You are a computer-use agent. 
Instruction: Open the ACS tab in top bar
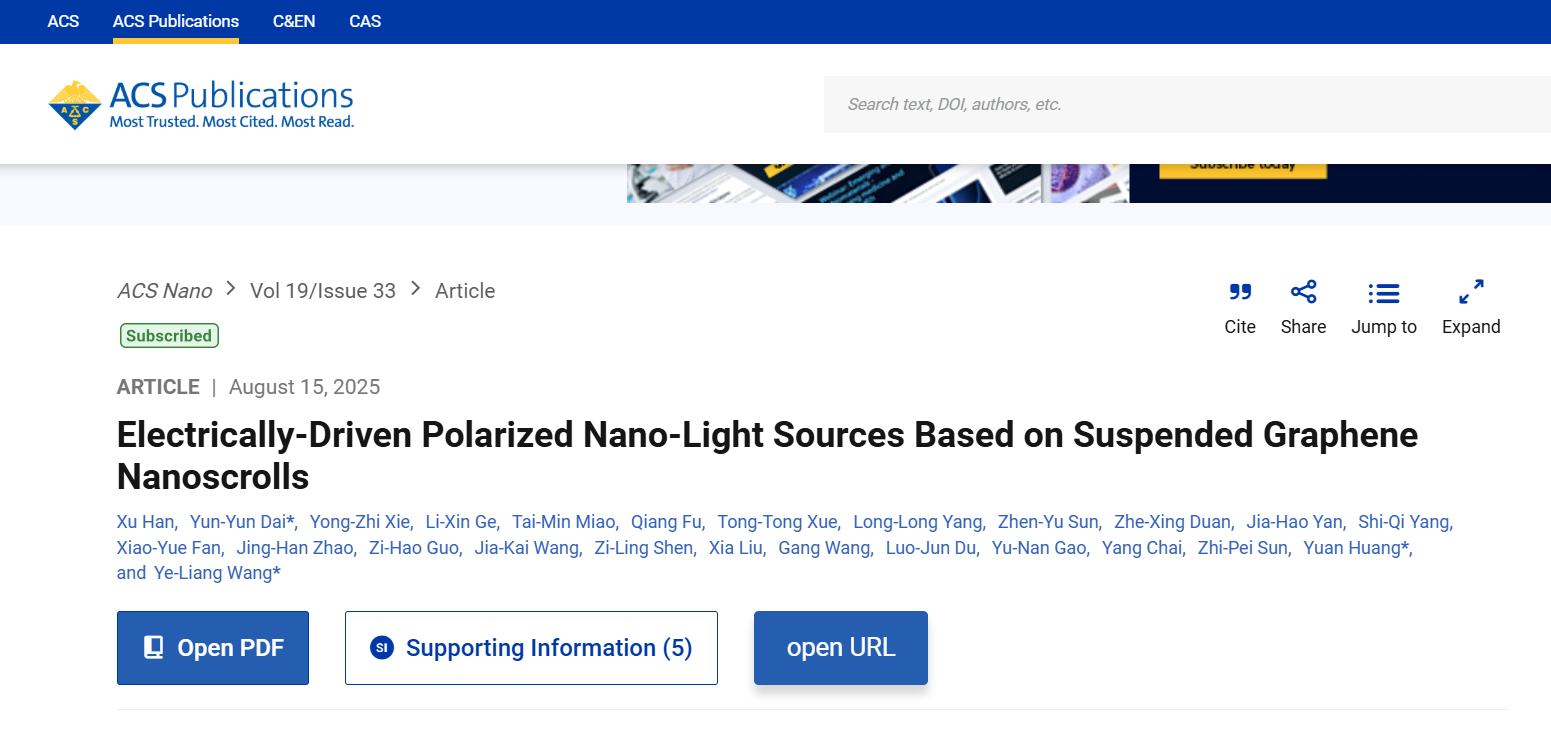63,21
